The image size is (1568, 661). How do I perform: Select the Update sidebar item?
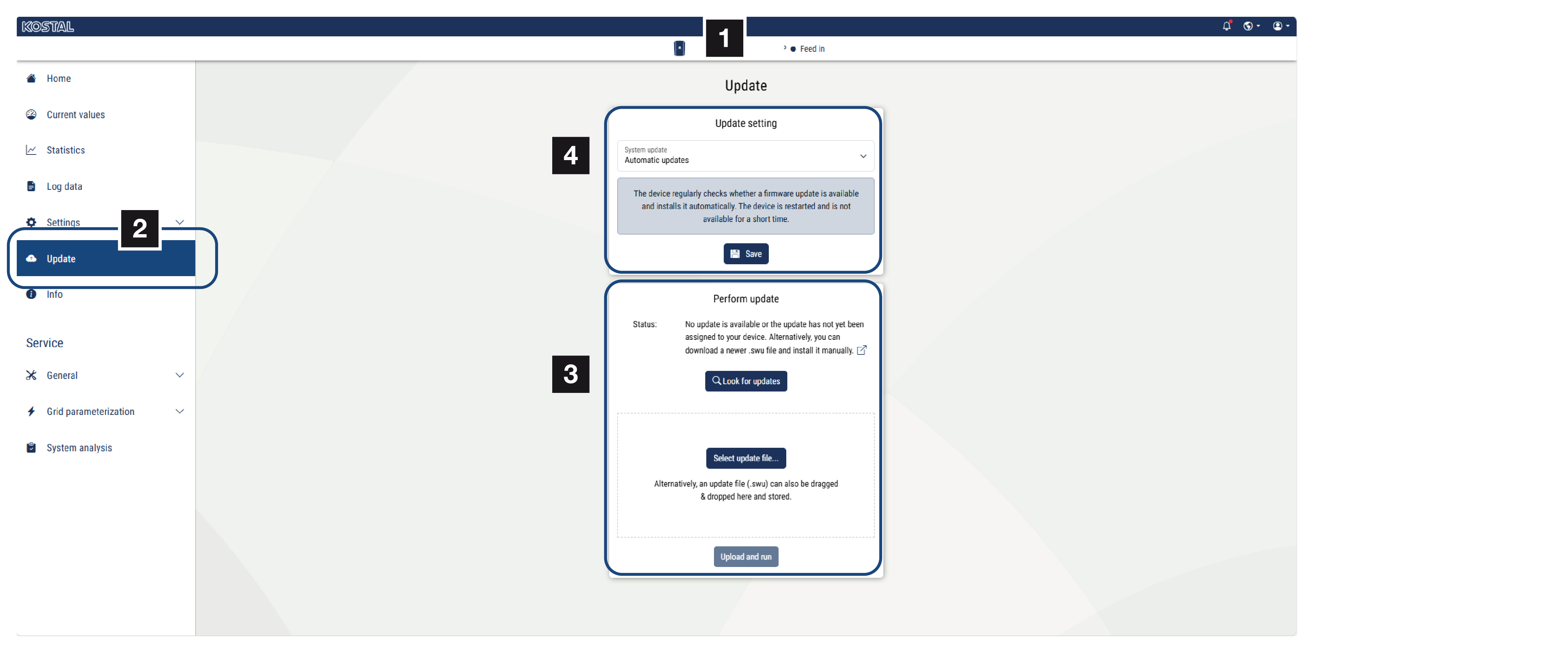coord(61,259)
